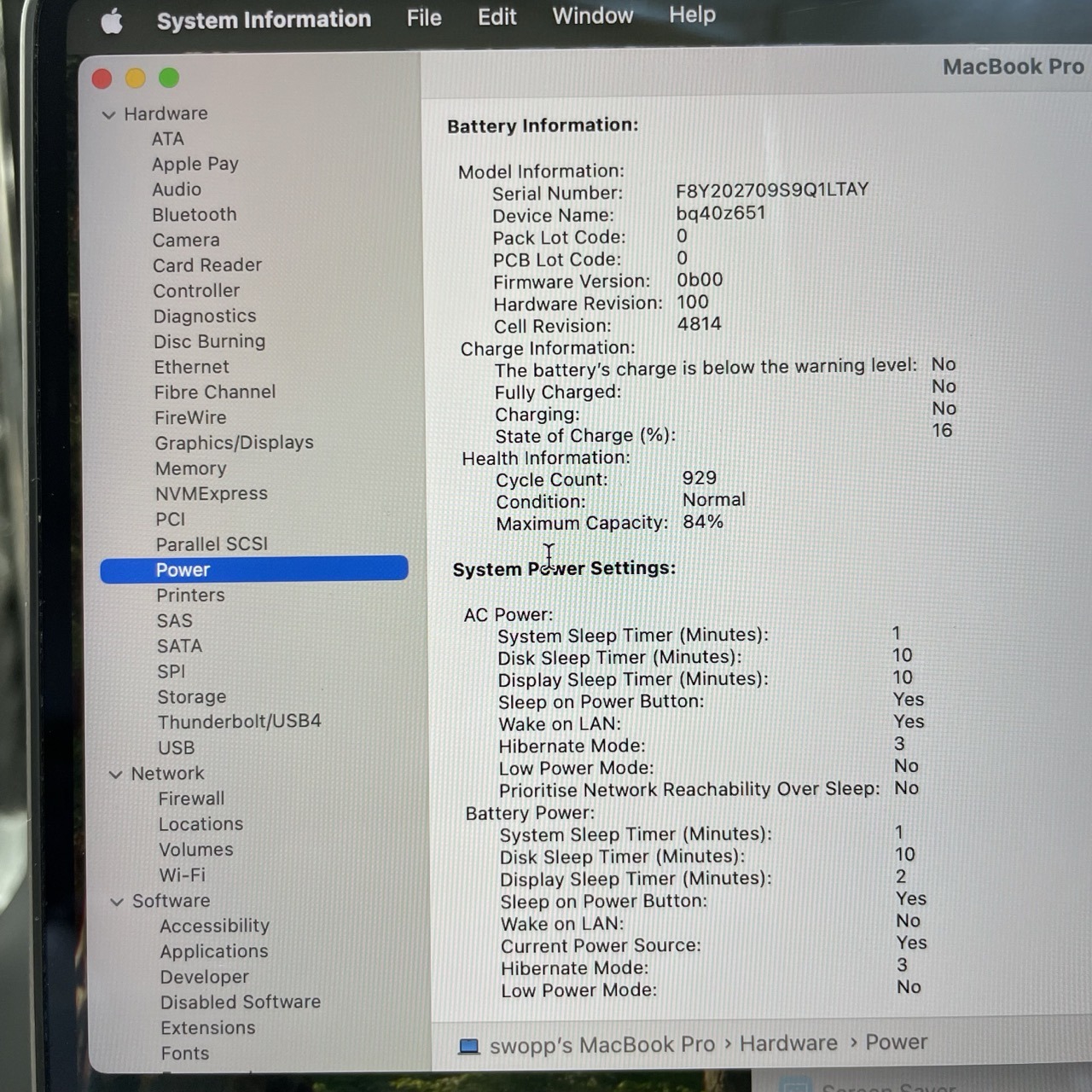Viewport: 1092px width, 1092px height.
Task: Select Storage in the sidebar
Action: click(x=192, y=698)
